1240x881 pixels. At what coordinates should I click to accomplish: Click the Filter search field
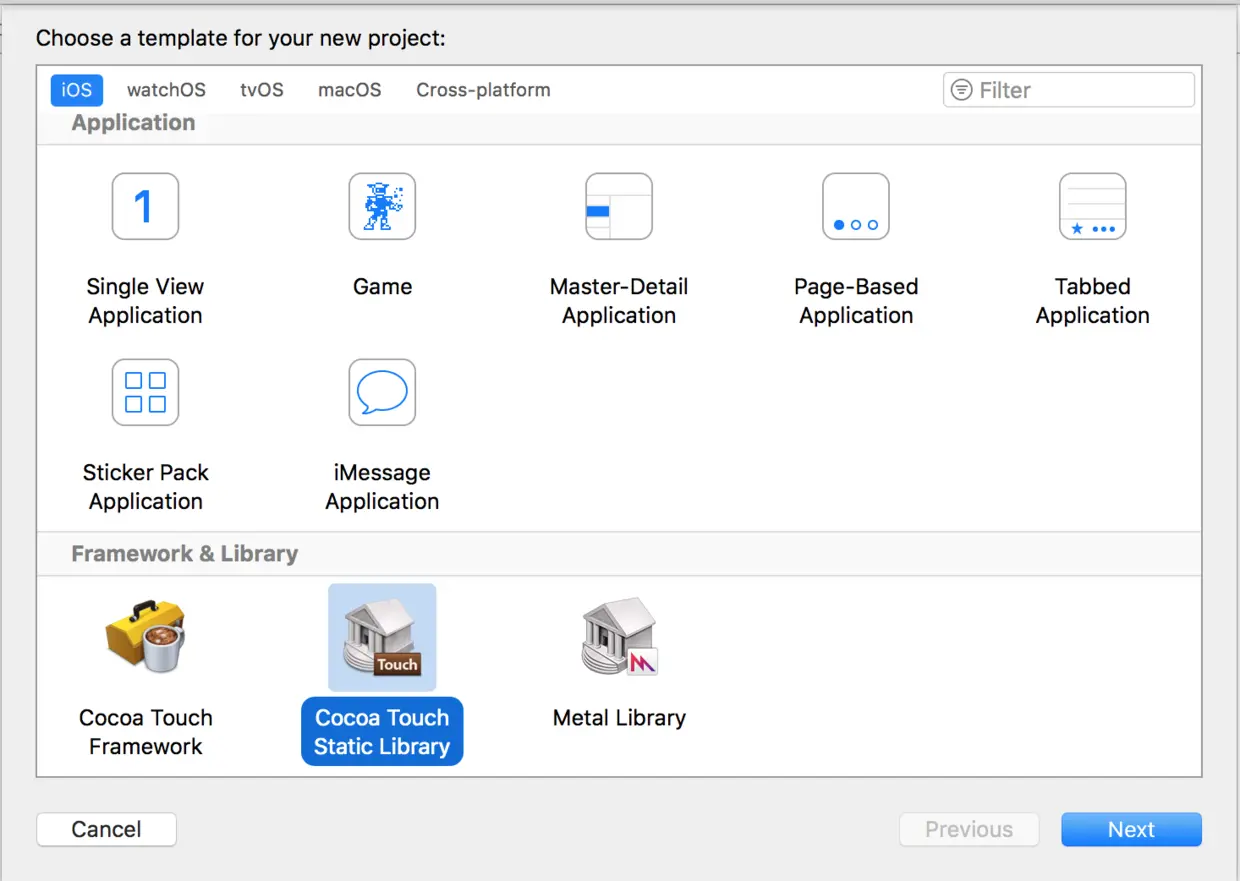(x=1069, y=90)
